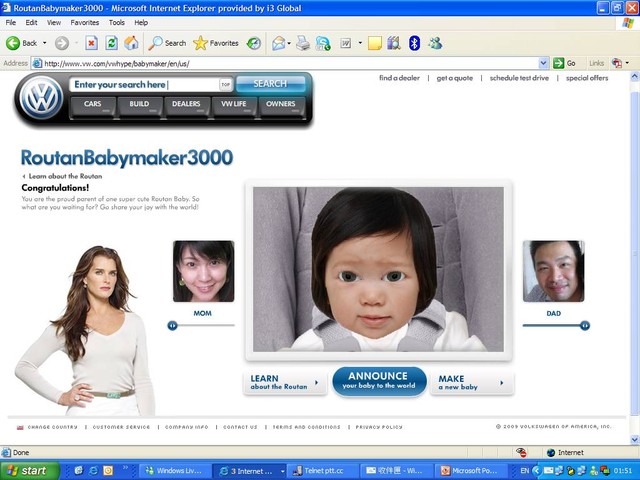Open the Search magnifier toolbar button

point(167,43)
